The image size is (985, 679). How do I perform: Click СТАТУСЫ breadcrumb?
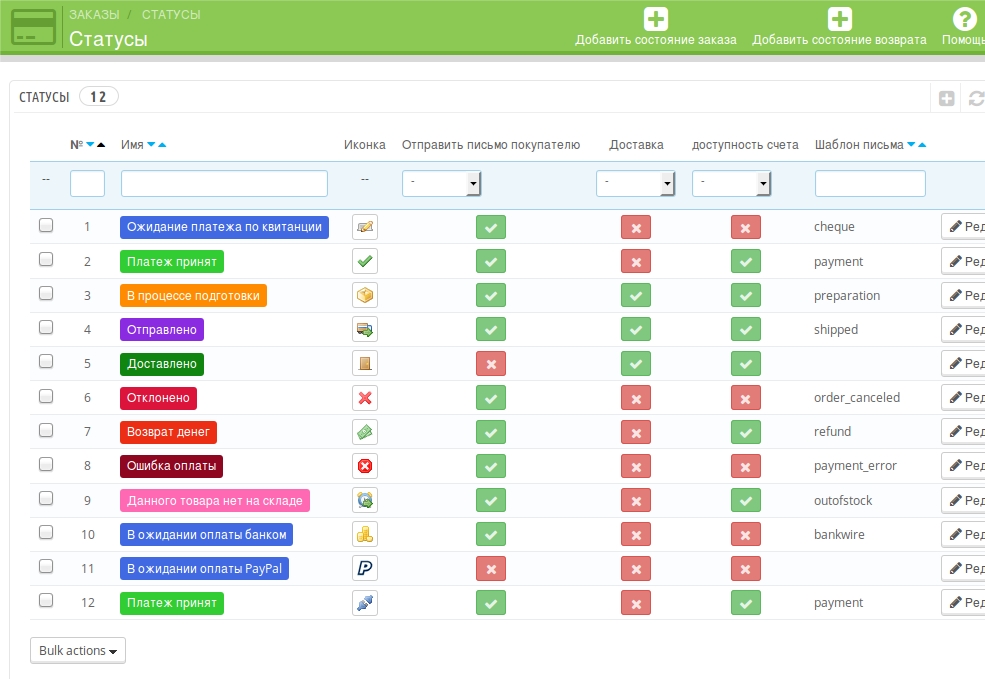[171, 14]
